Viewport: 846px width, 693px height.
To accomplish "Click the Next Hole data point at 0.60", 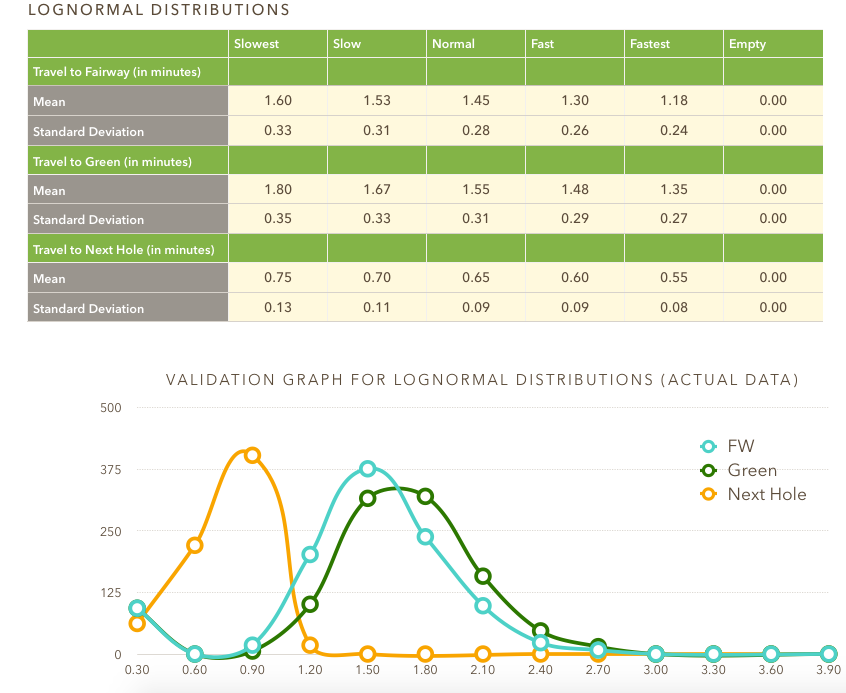I will pos(195,545).
